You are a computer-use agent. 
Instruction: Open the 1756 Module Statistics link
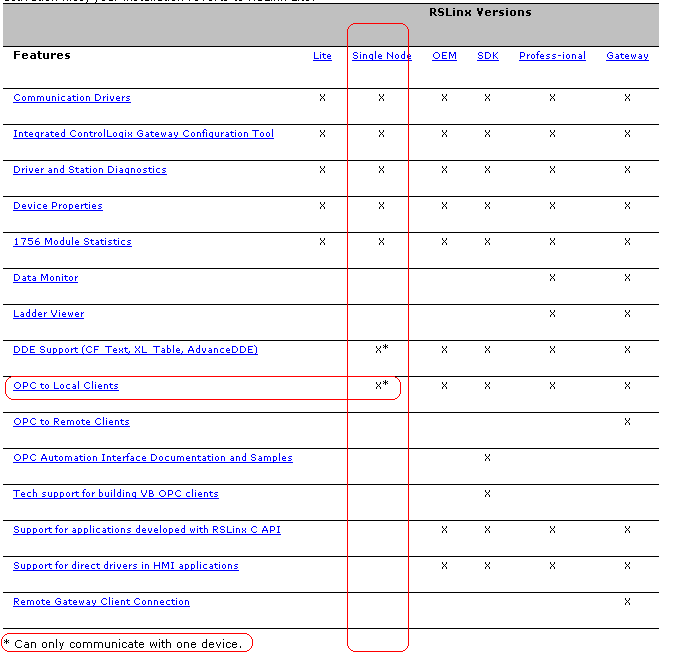72,242
